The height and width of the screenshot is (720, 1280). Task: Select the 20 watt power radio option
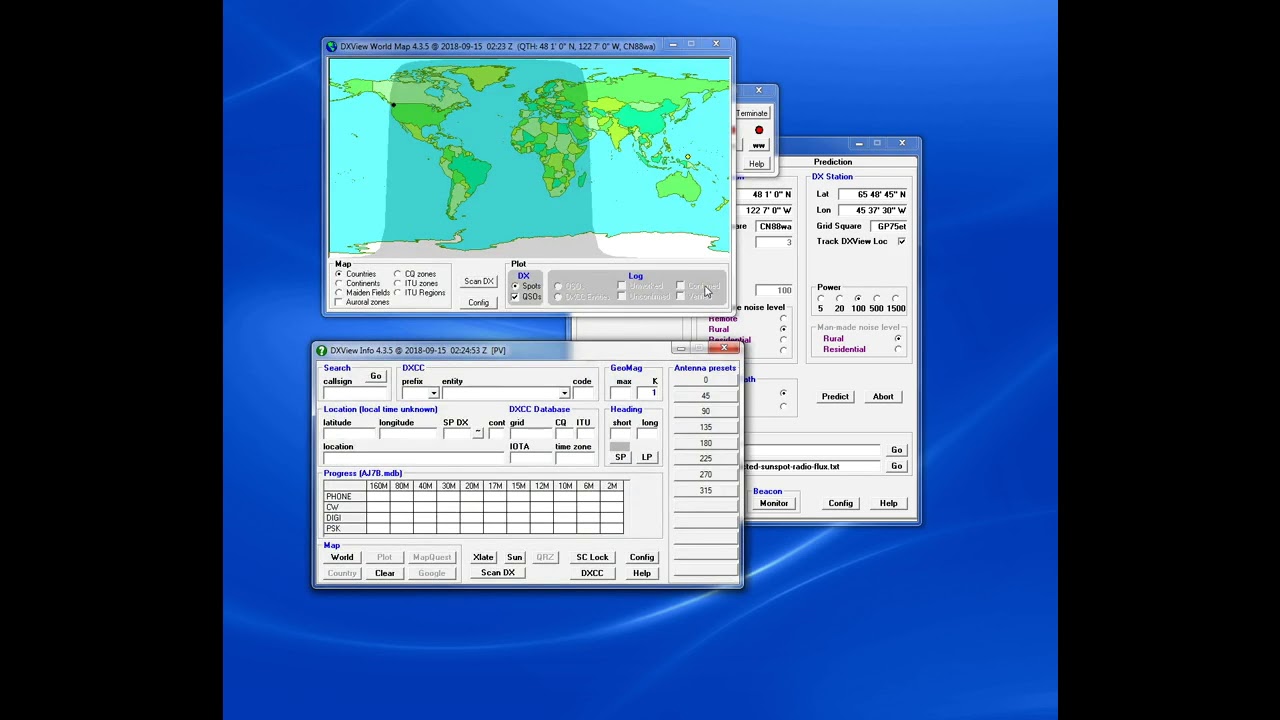(839, 298)
